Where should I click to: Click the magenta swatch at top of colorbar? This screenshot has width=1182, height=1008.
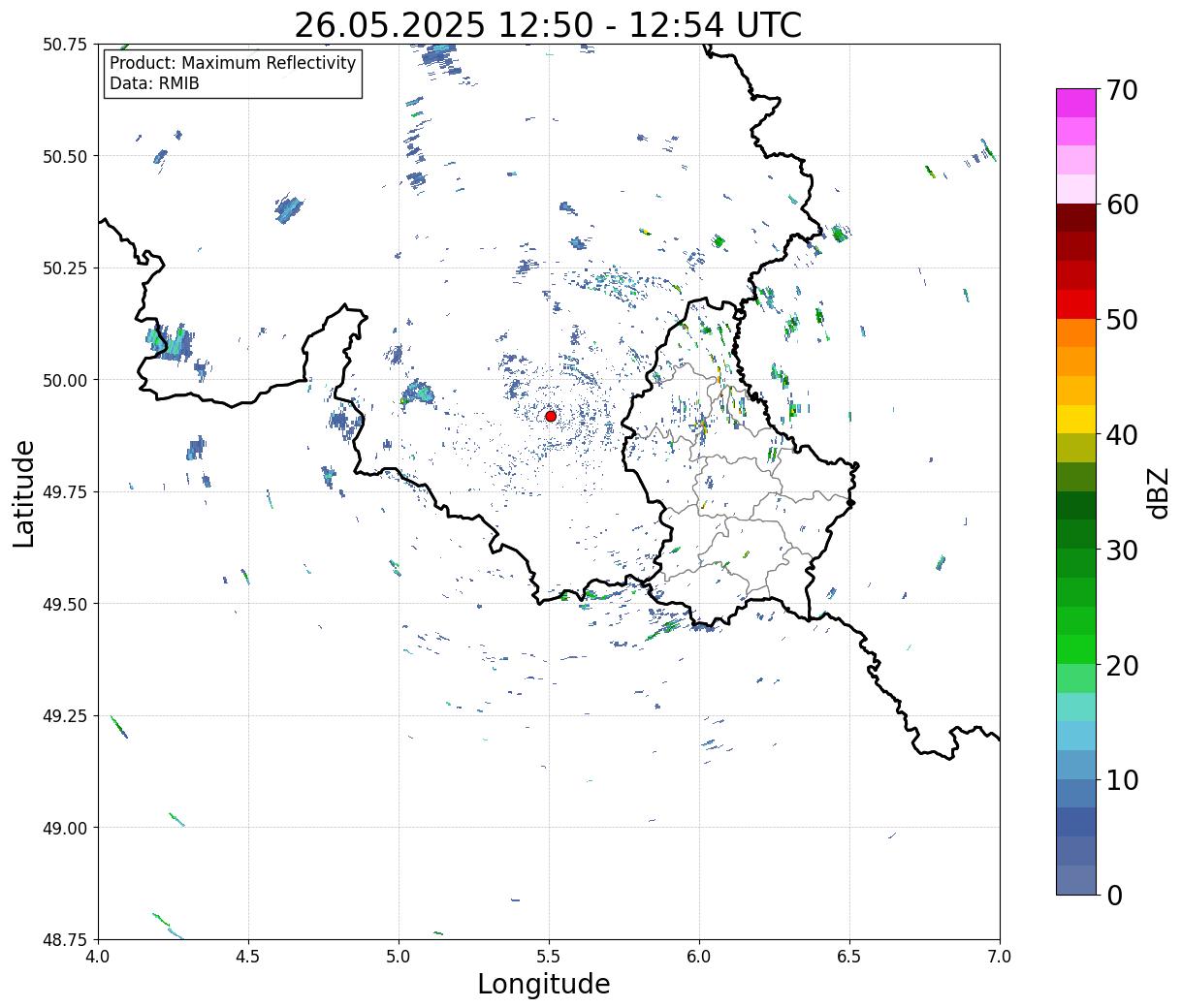pos(1076,103)
